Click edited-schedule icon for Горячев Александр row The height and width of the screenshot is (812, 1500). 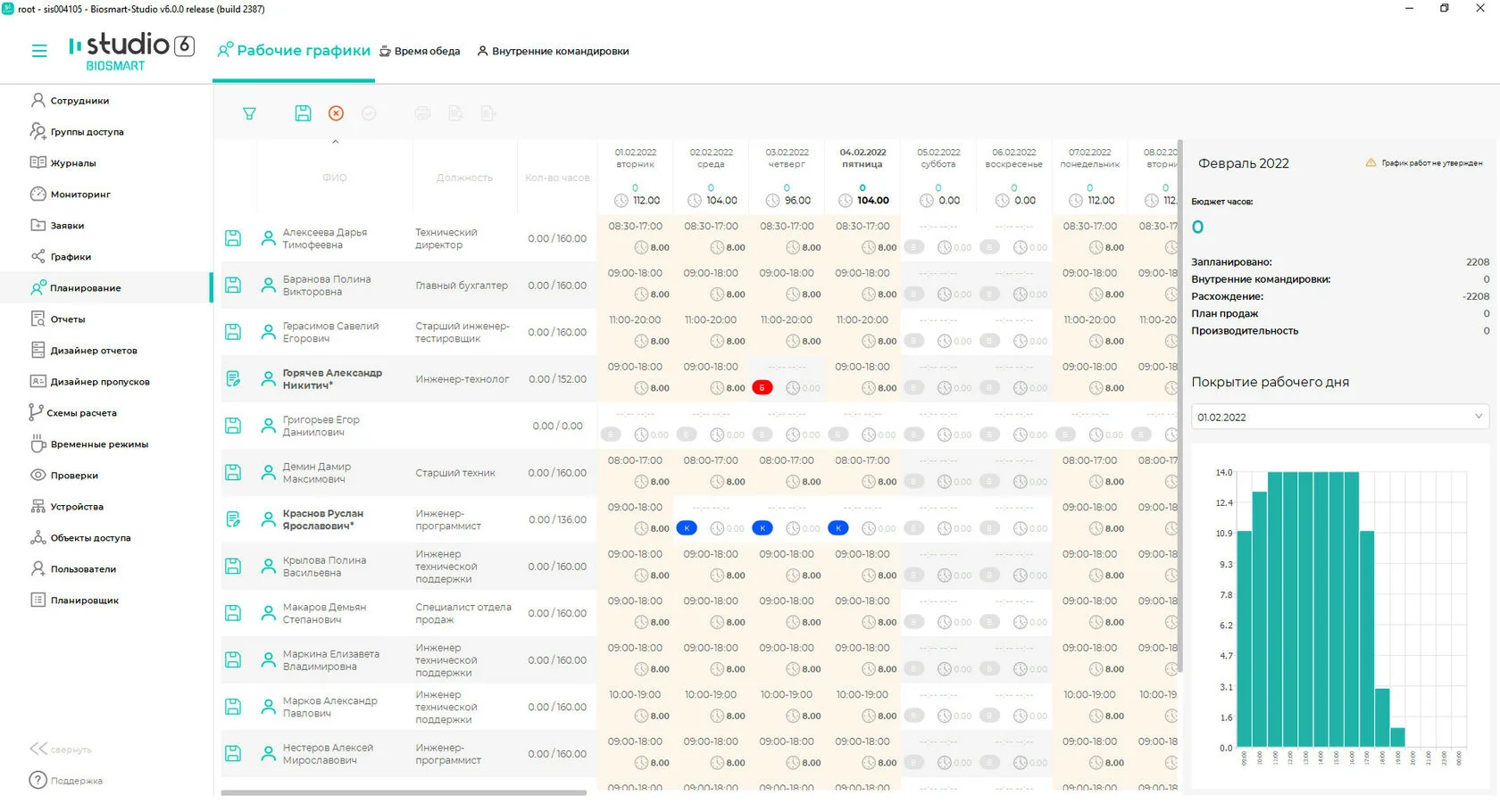click(x=233, y=378)
